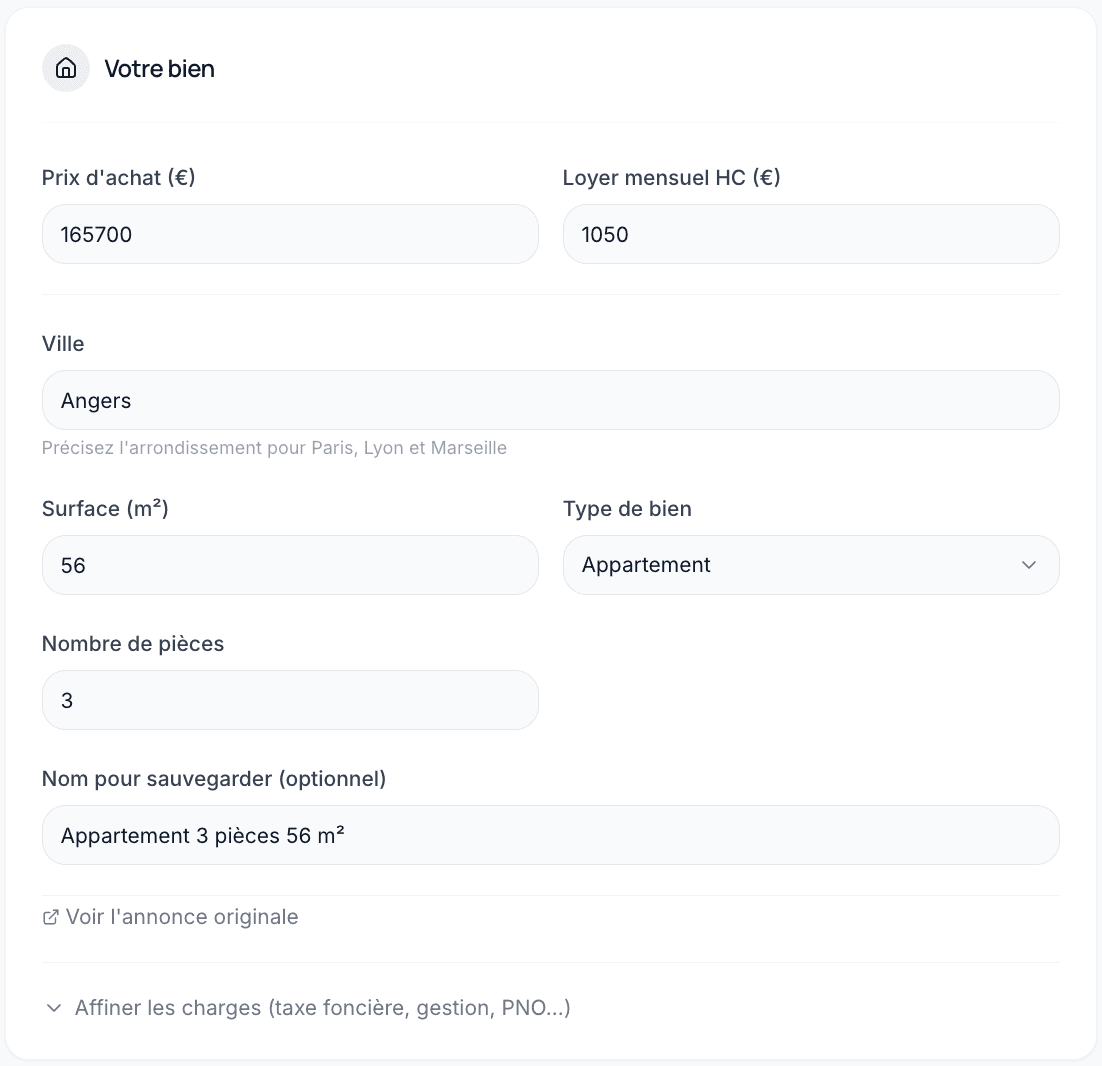
Task: Click the house icon beside Votre bien
Action: [66, 68]
